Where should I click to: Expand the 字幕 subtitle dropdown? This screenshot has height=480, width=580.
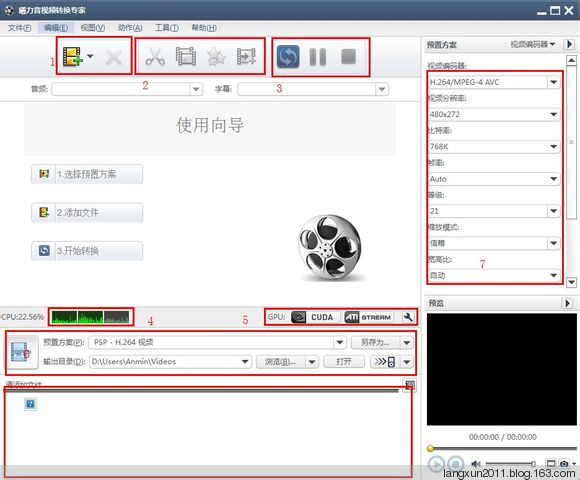382,89
